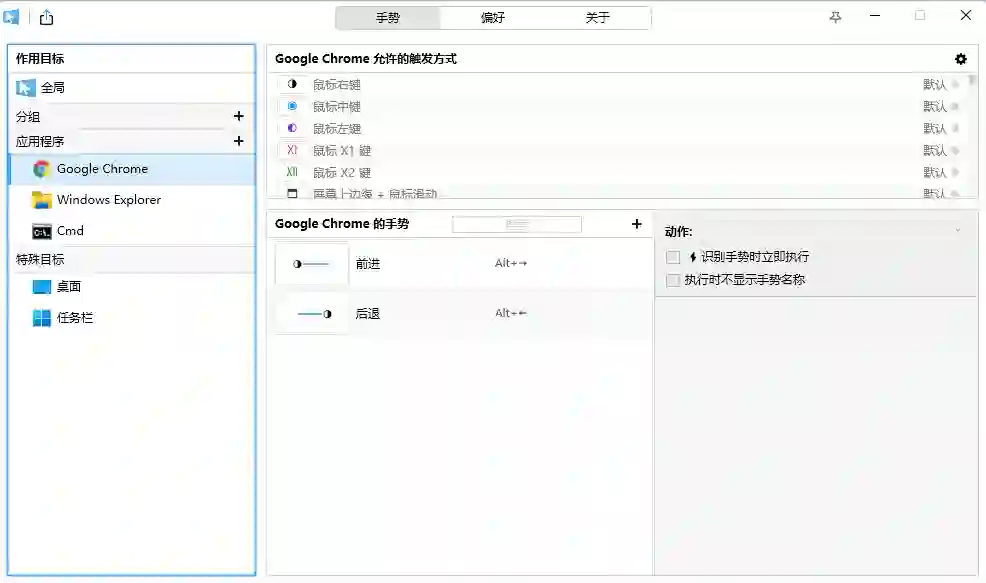The height and width of the screenshot is (583, 986).
Task: Click the 鼠标左键 trigger label
Action: tap(336, 128)
